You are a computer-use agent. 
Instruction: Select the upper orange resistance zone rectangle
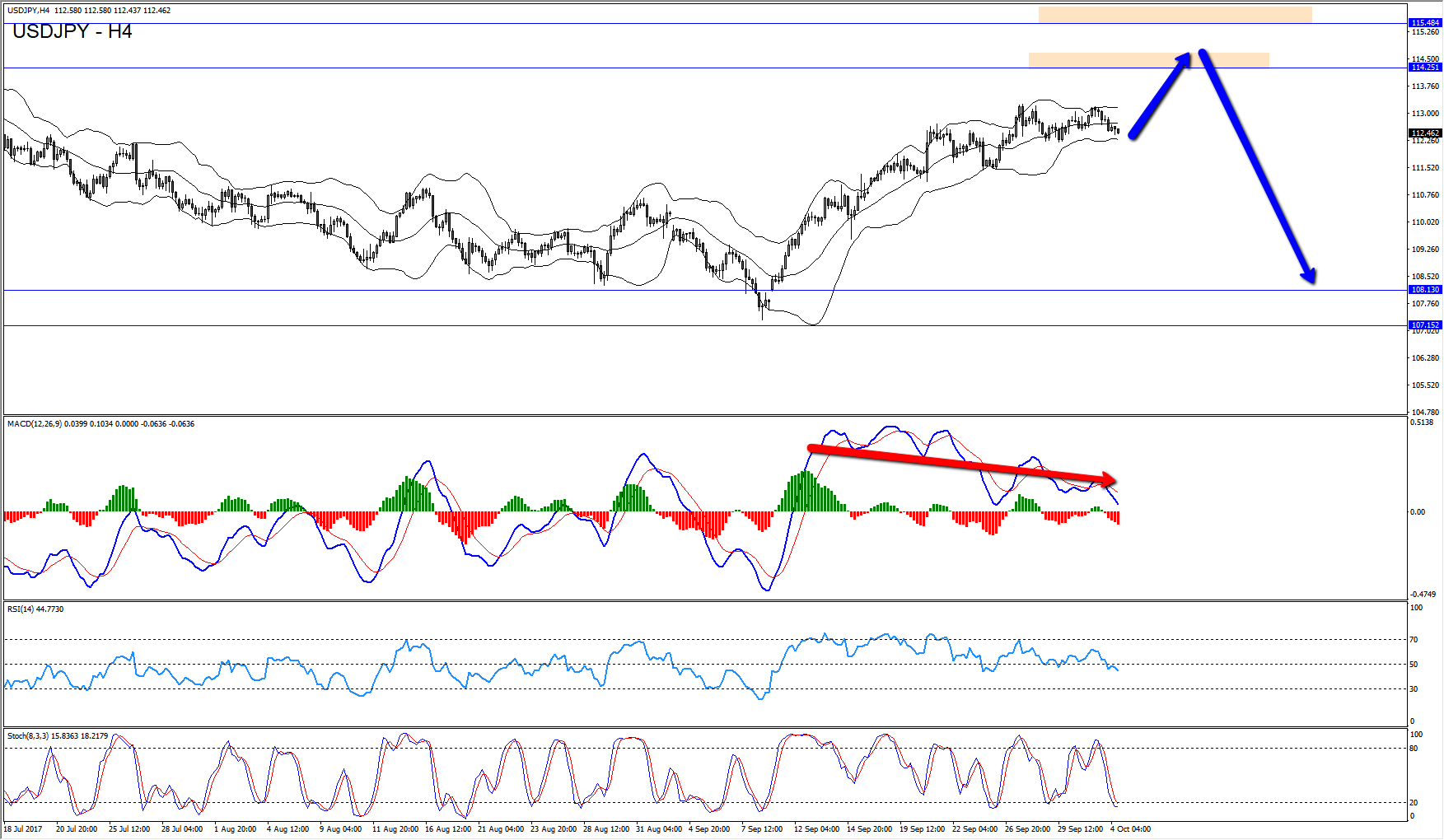[x=1175, y=14]
